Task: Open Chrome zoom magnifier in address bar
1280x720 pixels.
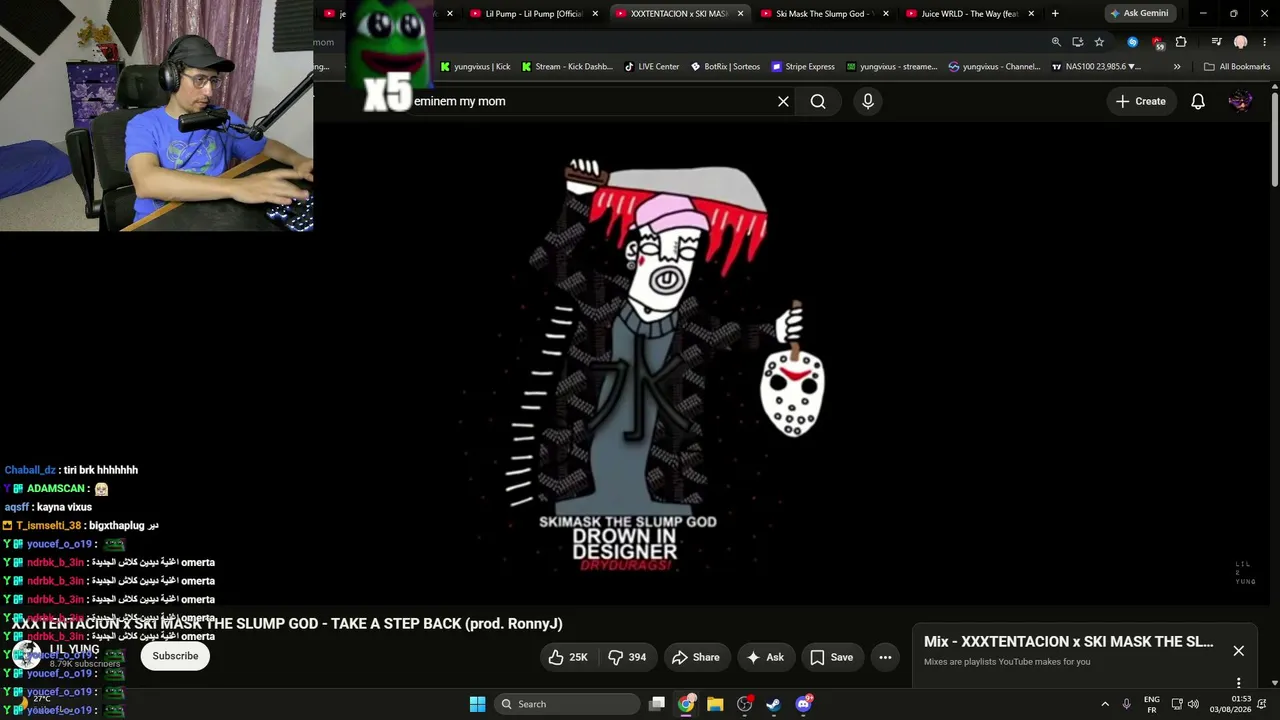Action: [1056, 42]
